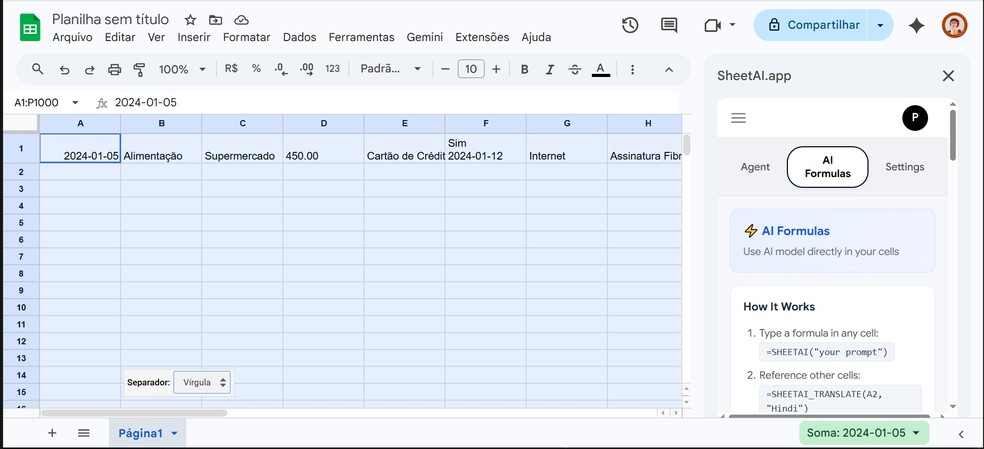Open the SheetAI hamburger menu

(x=739, y=118)
